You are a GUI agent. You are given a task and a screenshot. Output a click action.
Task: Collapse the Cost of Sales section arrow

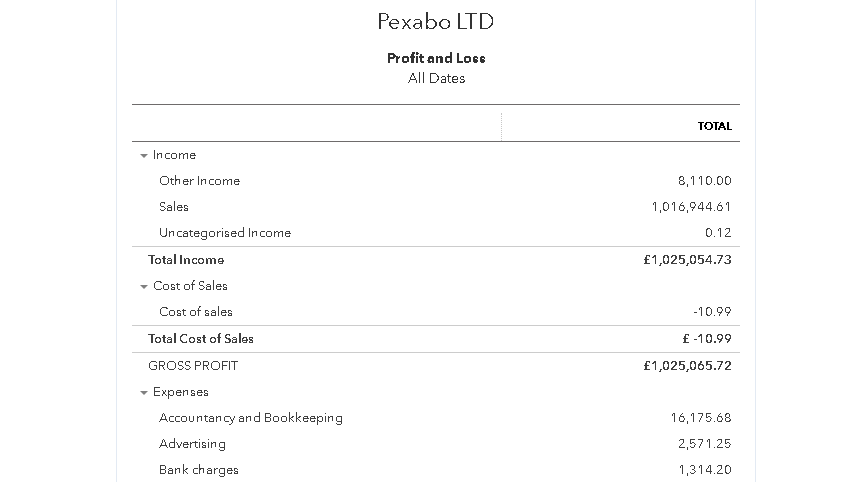(144, 287)
